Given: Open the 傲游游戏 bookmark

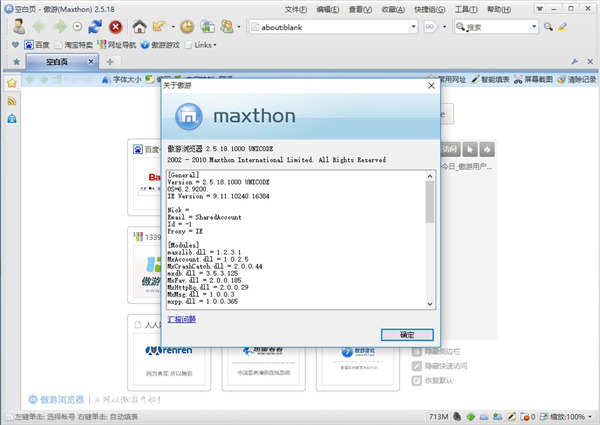Looking at the screenshot, I should pos(160,45).
